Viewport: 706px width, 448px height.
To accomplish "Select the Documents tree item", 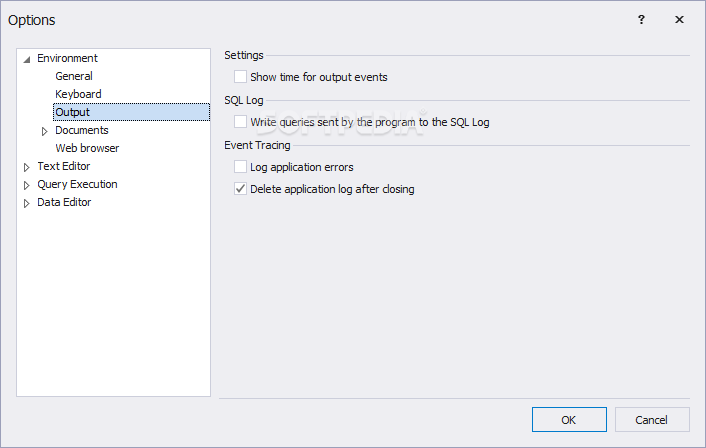I will tap(82, 130).
